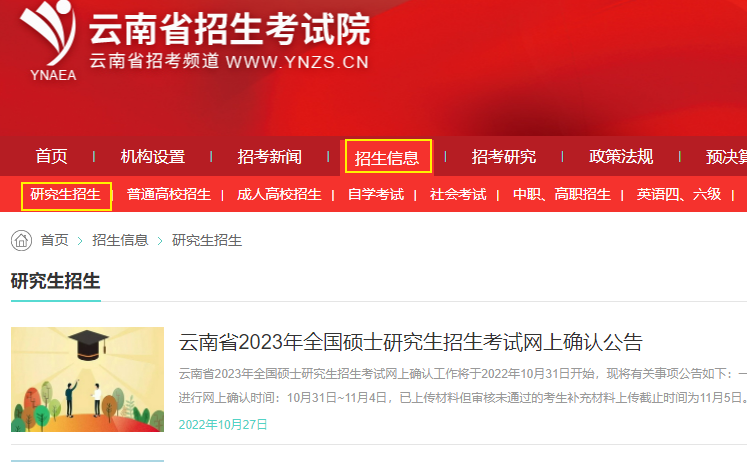Select the 普通高校招生 submenu tab
Image resolution: width=747 pixels, height=462 pixels.
click(x=169, y=194)
